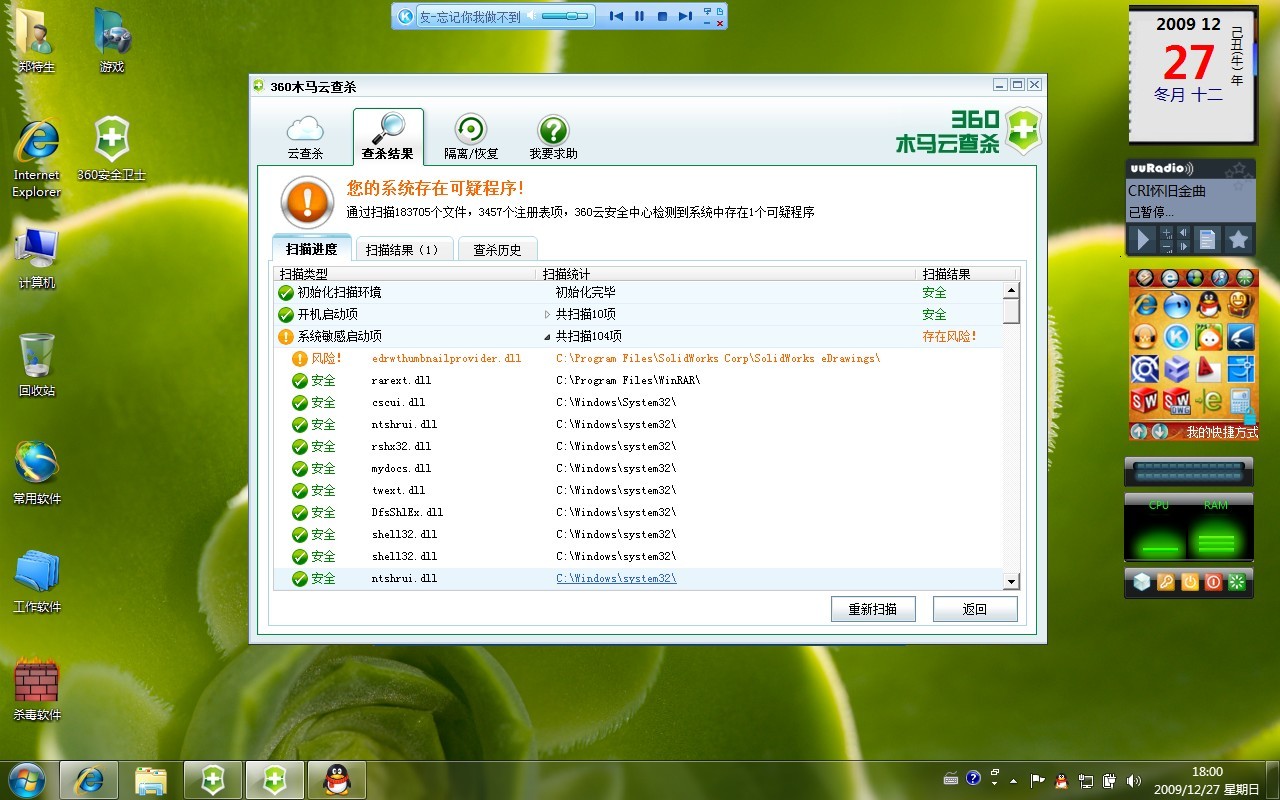1280x800 pixels.
Task: Close the music player bar with red X
Action: 719,22
